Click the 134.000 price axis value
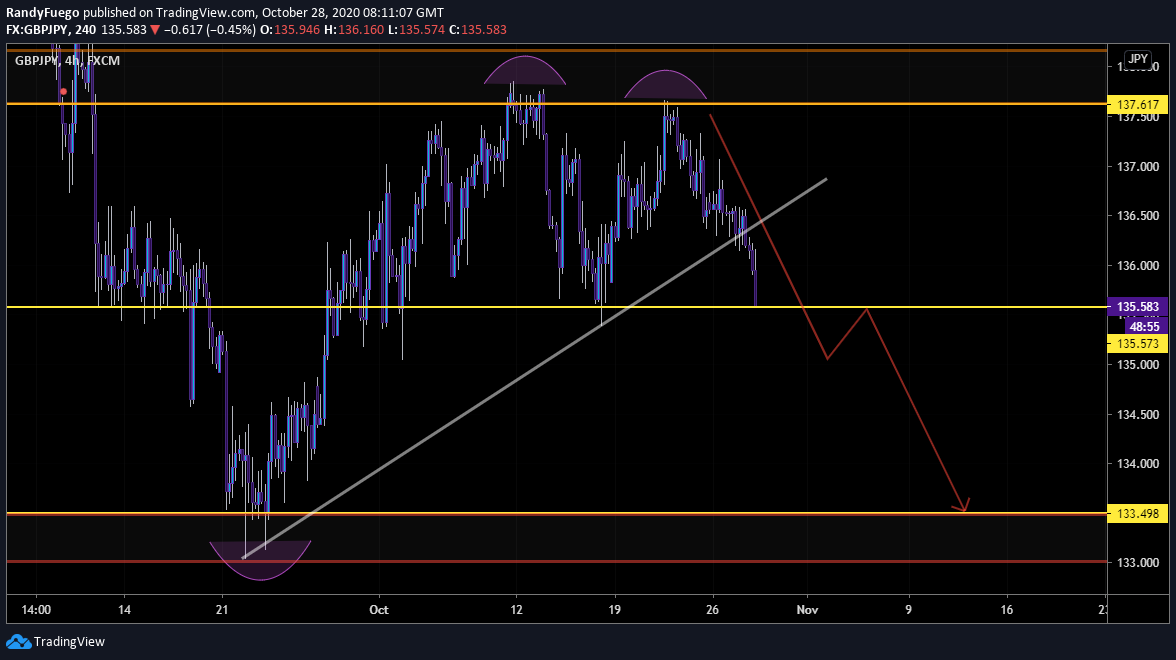 1138,464
